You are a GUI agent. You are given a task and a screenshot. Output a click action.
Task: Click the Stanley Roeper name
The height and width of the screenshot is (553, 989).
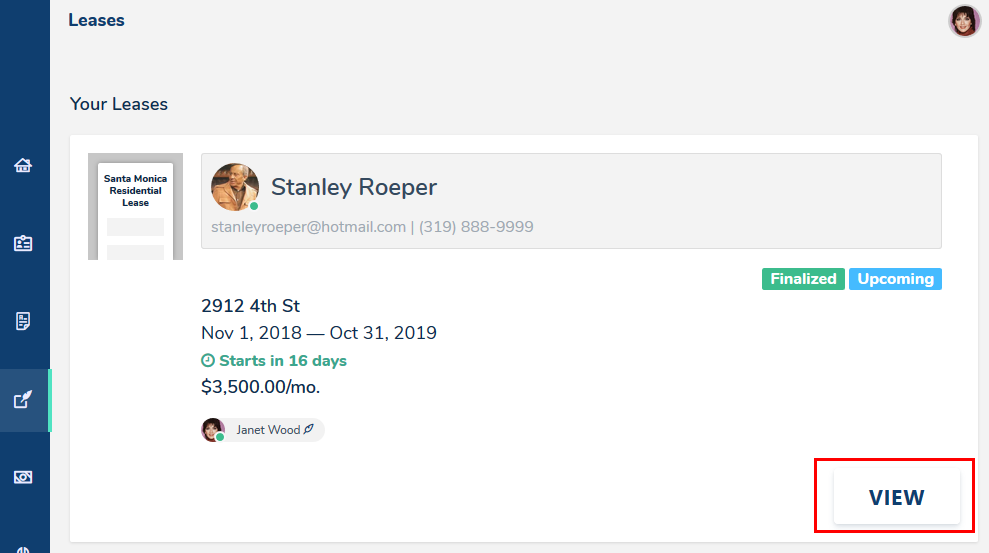pyautogui.click(x=354, y=187)
